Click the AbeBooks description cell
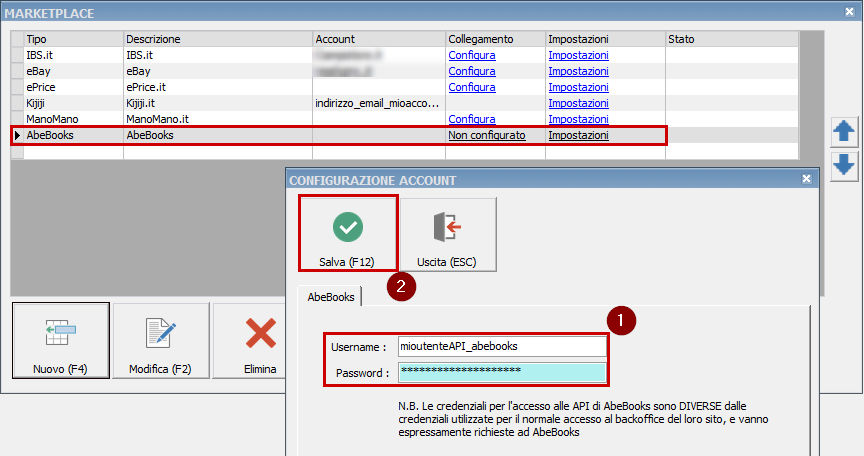Screen dimensions: 864x456 [x=218, y=135]
